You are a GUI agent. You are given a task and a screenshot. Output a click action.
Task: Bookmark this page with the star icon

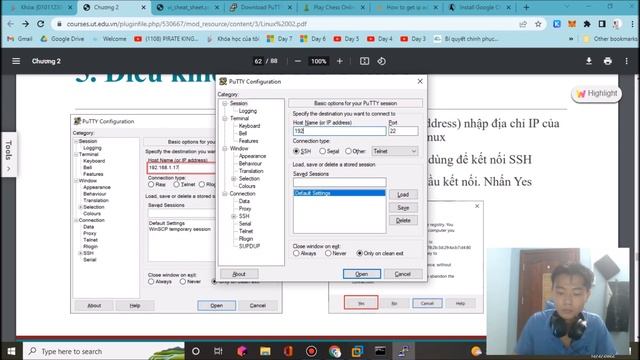click(x=538, y=24)
